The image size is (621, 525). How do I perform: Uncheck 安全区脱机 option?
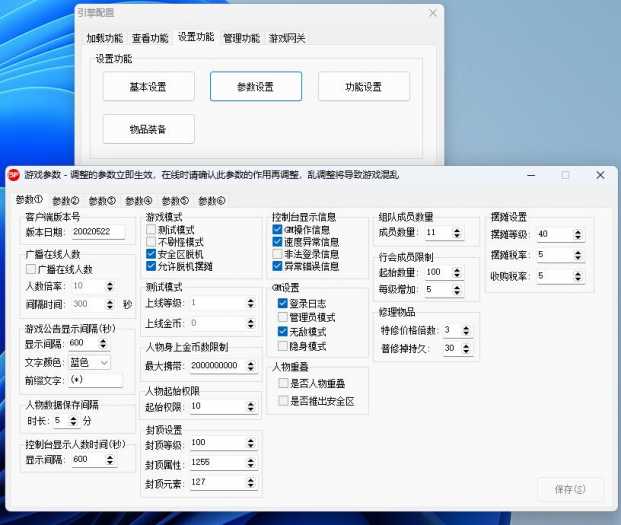152,254
